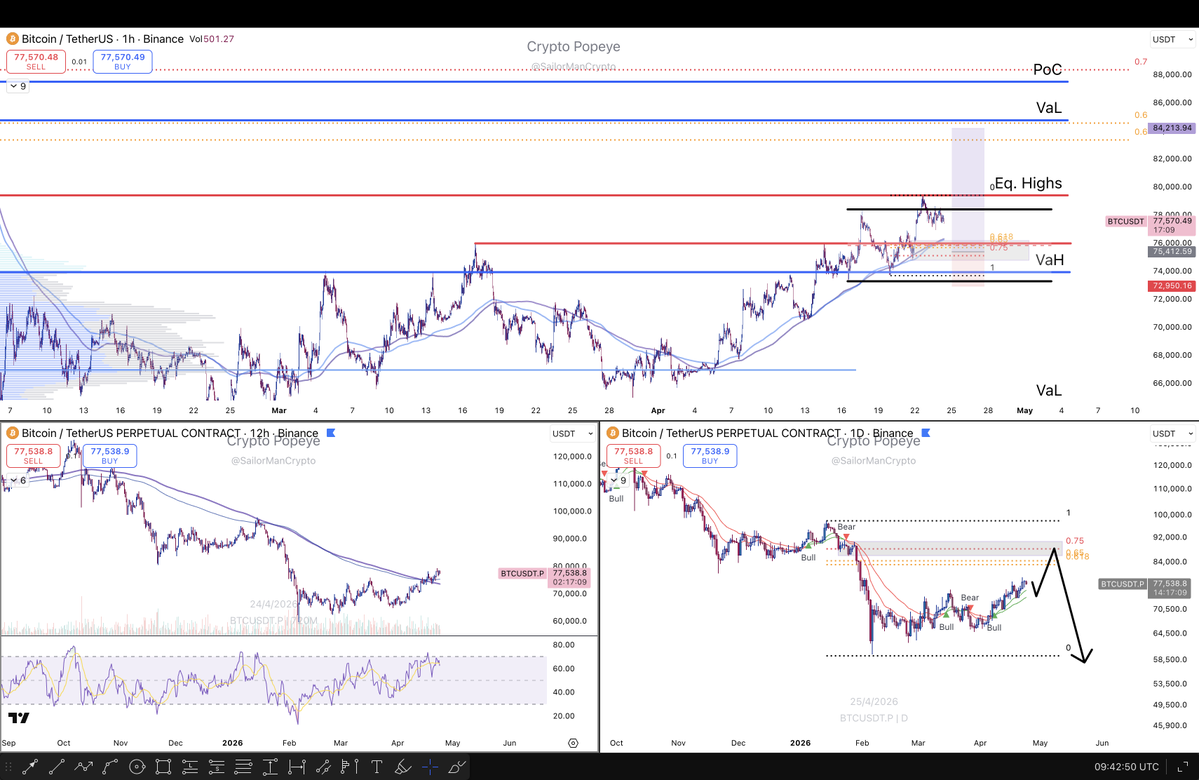Click the 100,000.0 level on 12h price axis
The width and height of the screenshot is (1199, 780).
[x=573, y=512]
